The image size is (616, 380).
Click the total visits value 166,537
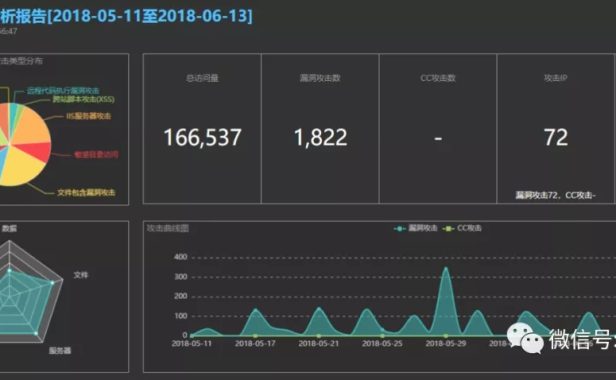tap(202, 138)
